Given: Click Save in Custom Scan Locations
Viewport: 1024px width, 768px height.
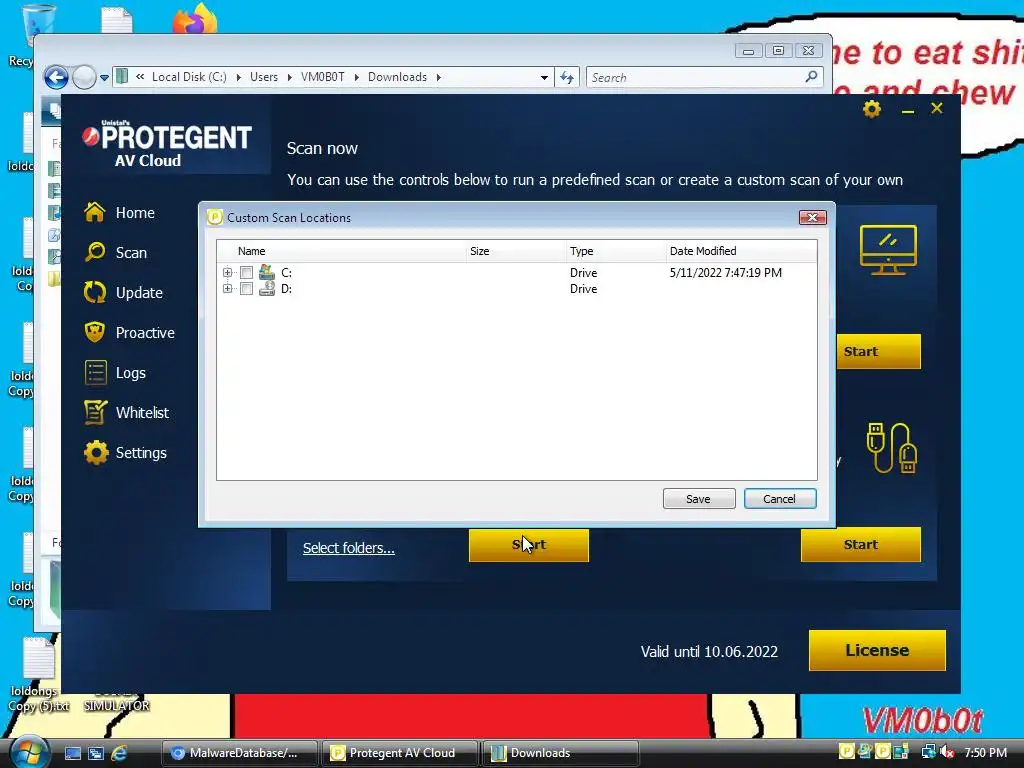Looking at the screenshot, I should (699, 498).
